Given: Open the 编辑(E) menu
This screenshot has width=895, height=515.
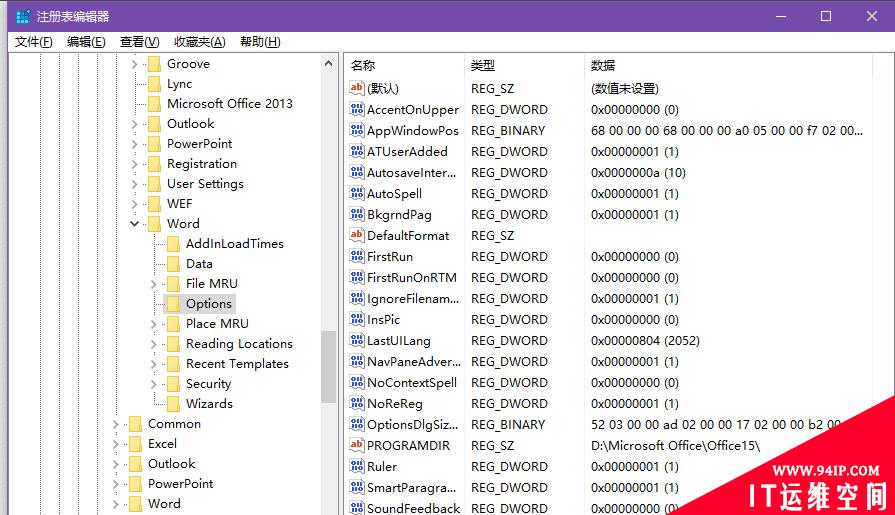Looking at the screenshot, I should click(x=86, y=42).
